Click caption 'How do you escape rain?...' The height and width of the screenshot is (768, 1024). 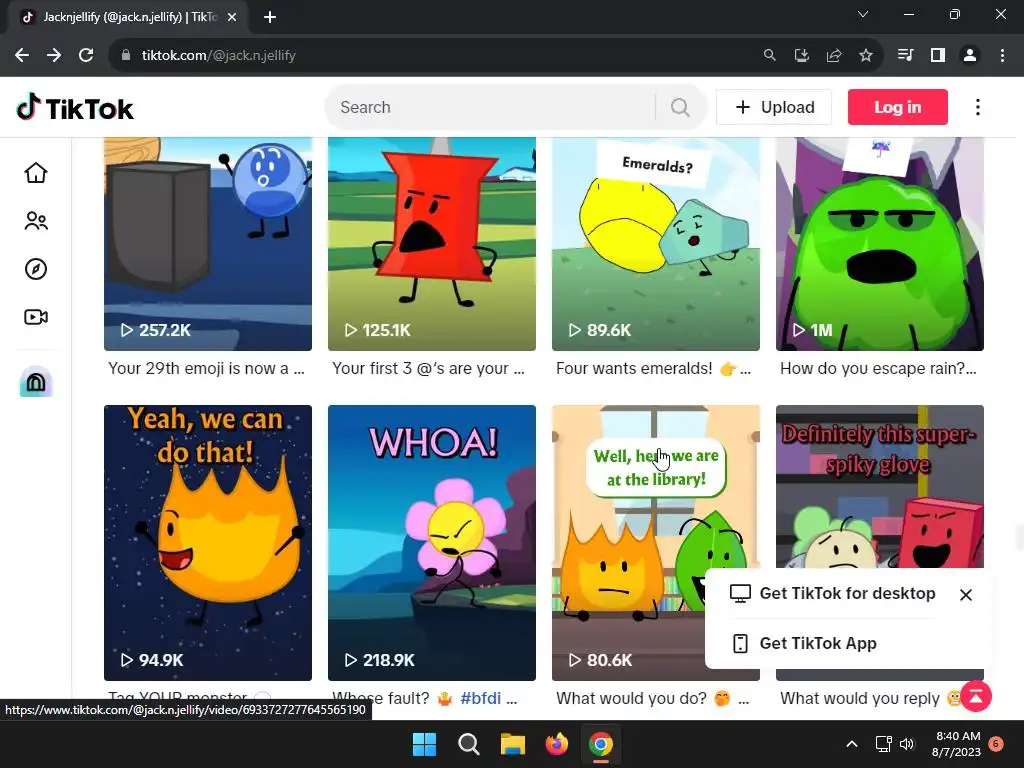pyautogui.click(x=878, y=368)
